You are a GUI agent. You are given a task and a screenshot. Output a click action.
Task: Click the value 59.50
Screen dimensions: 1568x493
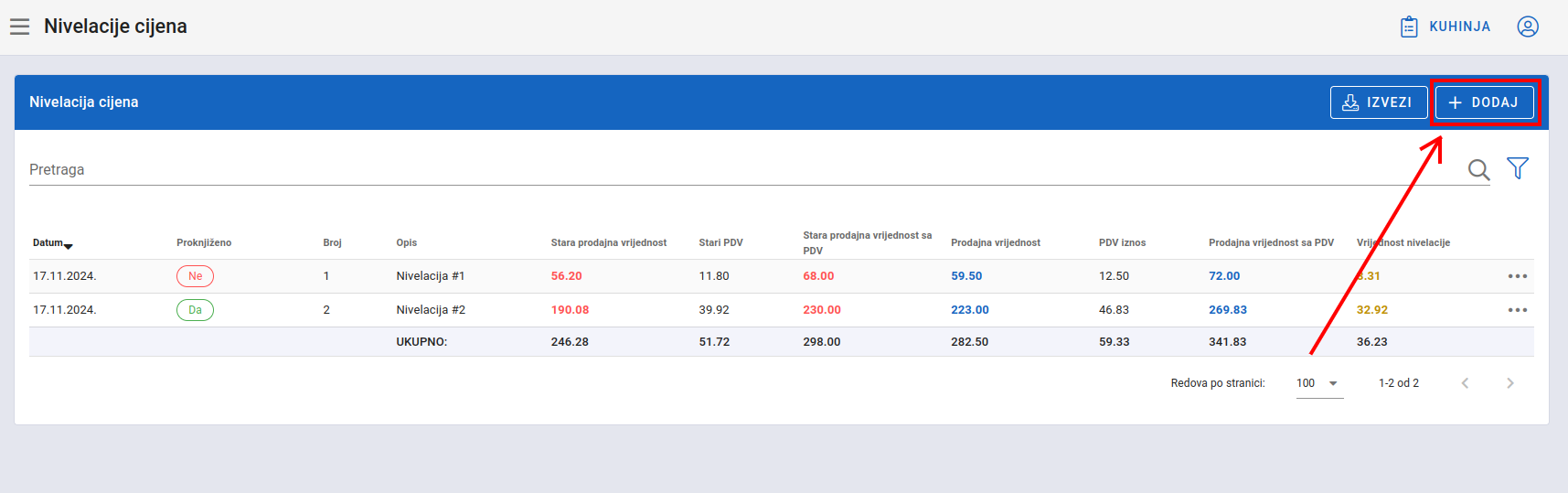[966, 276]
